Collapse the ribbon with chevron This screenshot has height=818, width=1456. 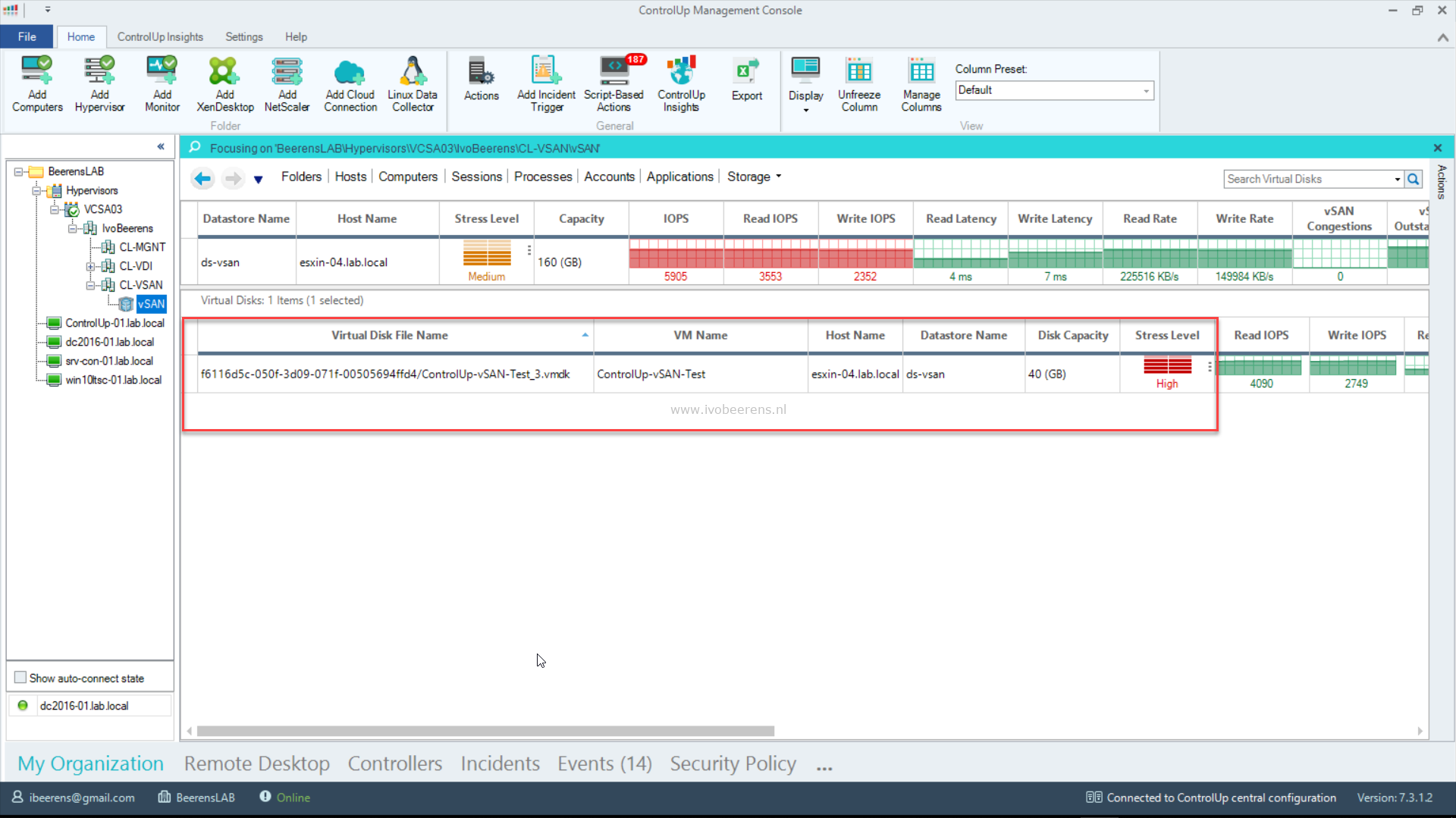click(1442, 37)
